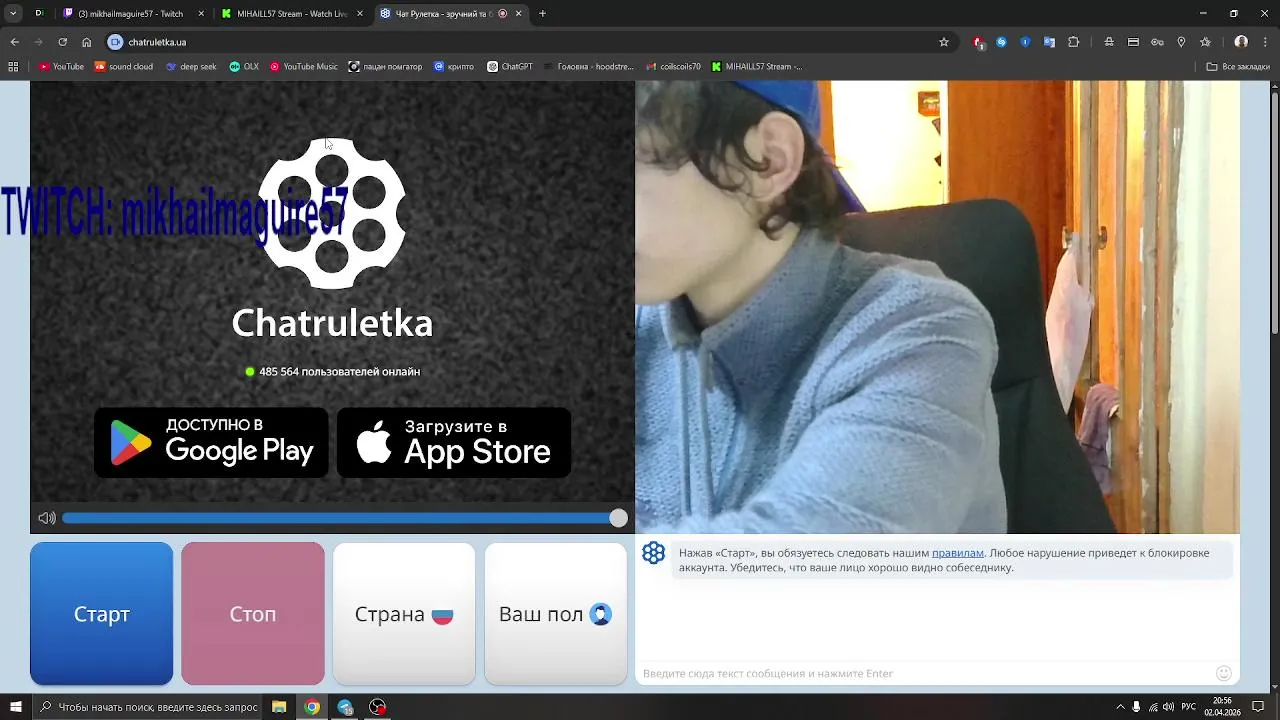
Task: Open the coilscoils70 bookmark
Action: pos(673,67)
